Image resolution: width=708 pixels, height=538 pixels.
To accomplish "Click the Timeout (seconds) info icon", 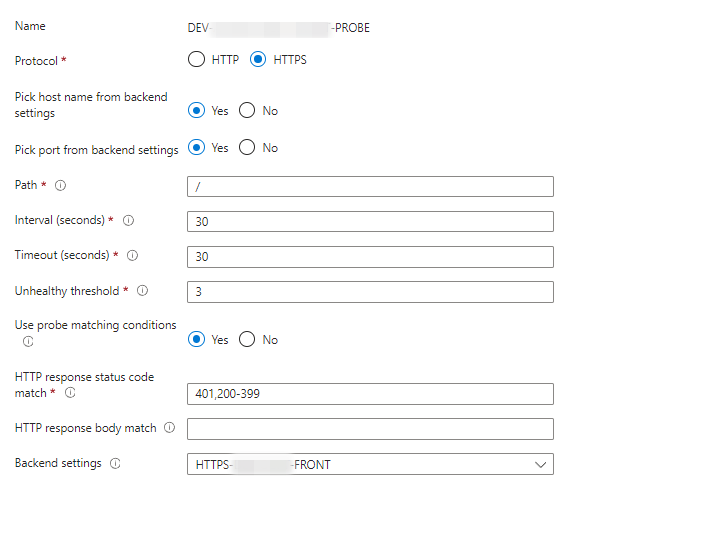I will click(x=133, y=255).
